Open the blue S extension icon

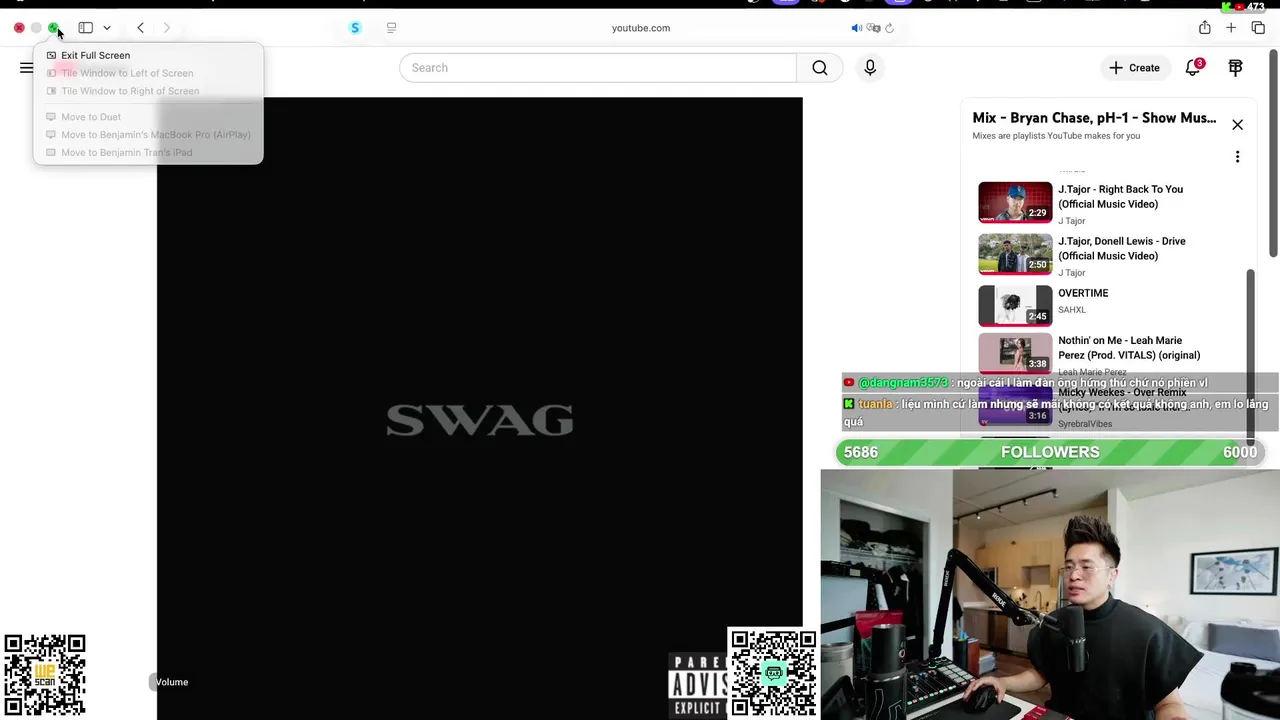click(354, 28)
